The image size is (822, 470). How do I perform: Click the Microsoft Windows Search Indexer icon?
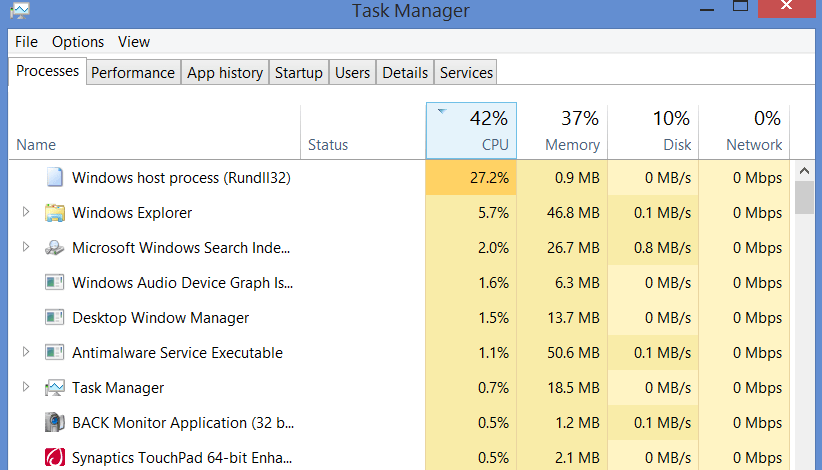55,248
